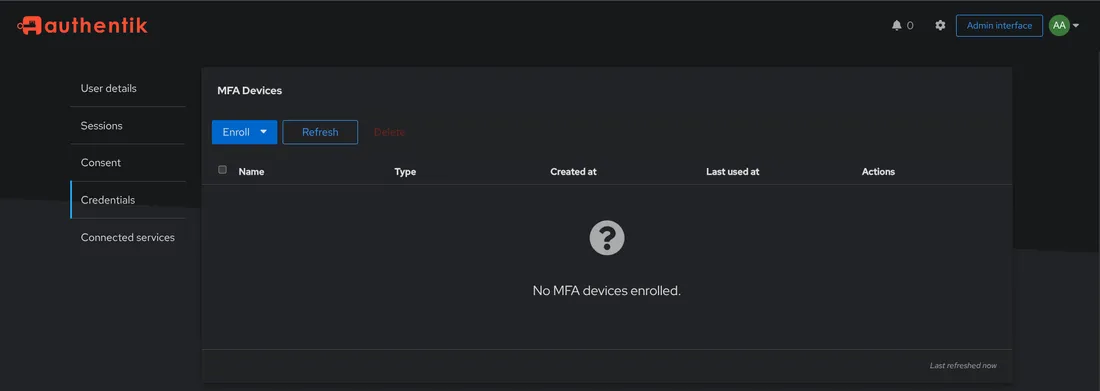Click the question mark empty-state icon
Viewport: 1100px width, 391px height.
coord(607,238)
